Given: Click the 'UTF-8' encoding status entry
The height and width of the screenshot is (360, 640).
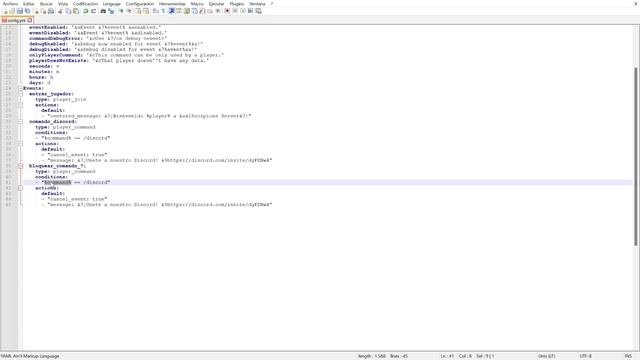Looking at the screenshot, I should click(x=585, y=356).
